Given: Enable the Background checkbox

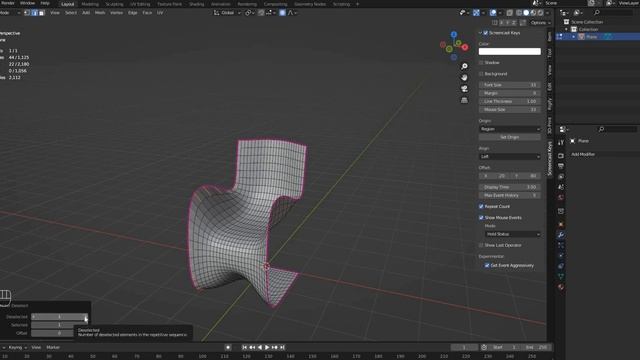Looking at the screenshot, I should pos(481,74).
